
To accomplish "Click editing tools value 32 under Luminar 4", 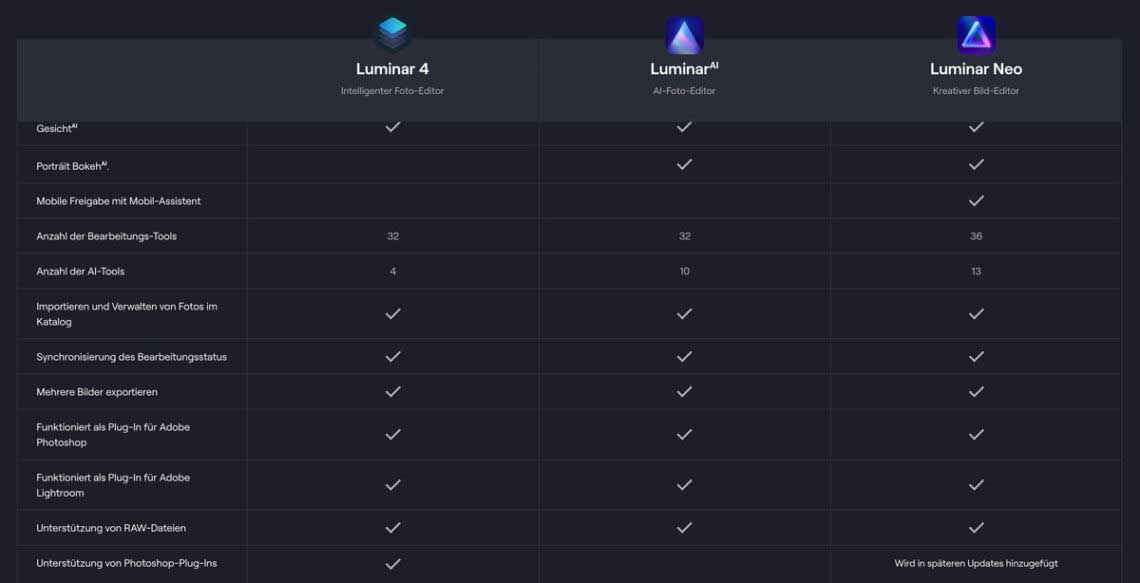I will pyautogui.click(x=393, y=236).
